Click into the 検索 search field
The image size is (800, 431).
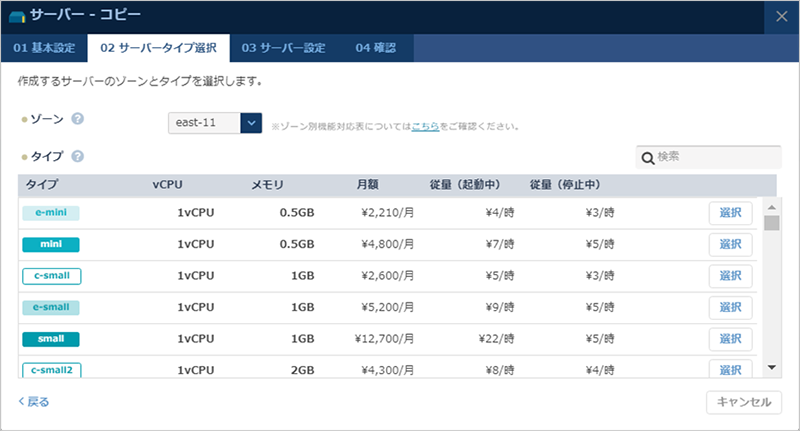pyautogui.click(x=715, y=158)
